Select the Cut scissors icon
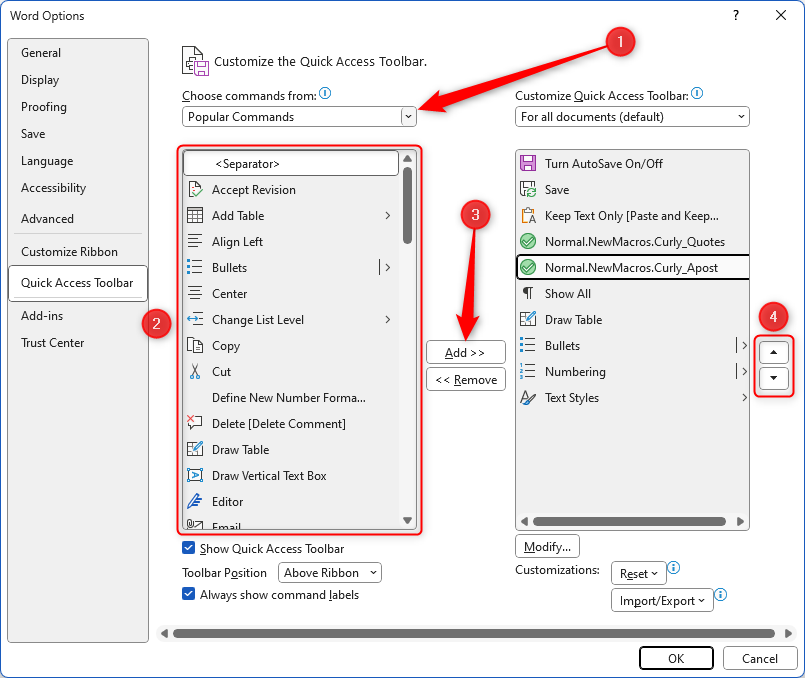The image size is (805, 678). [195, 372]
